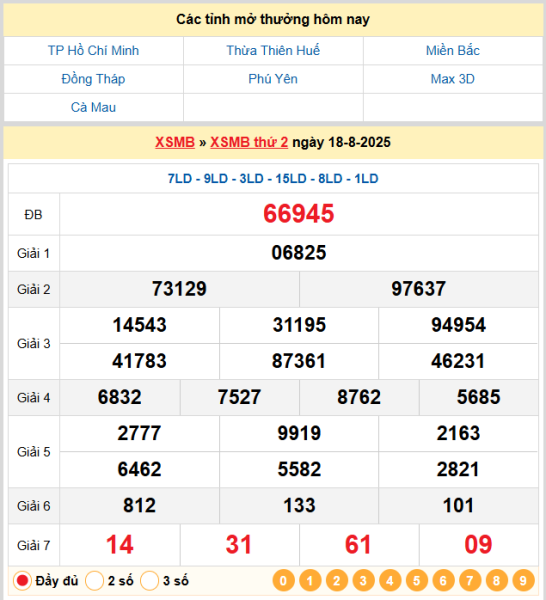Click Giải 5 number 5582
Screen dimensions: 546x600
click(299, 469)
